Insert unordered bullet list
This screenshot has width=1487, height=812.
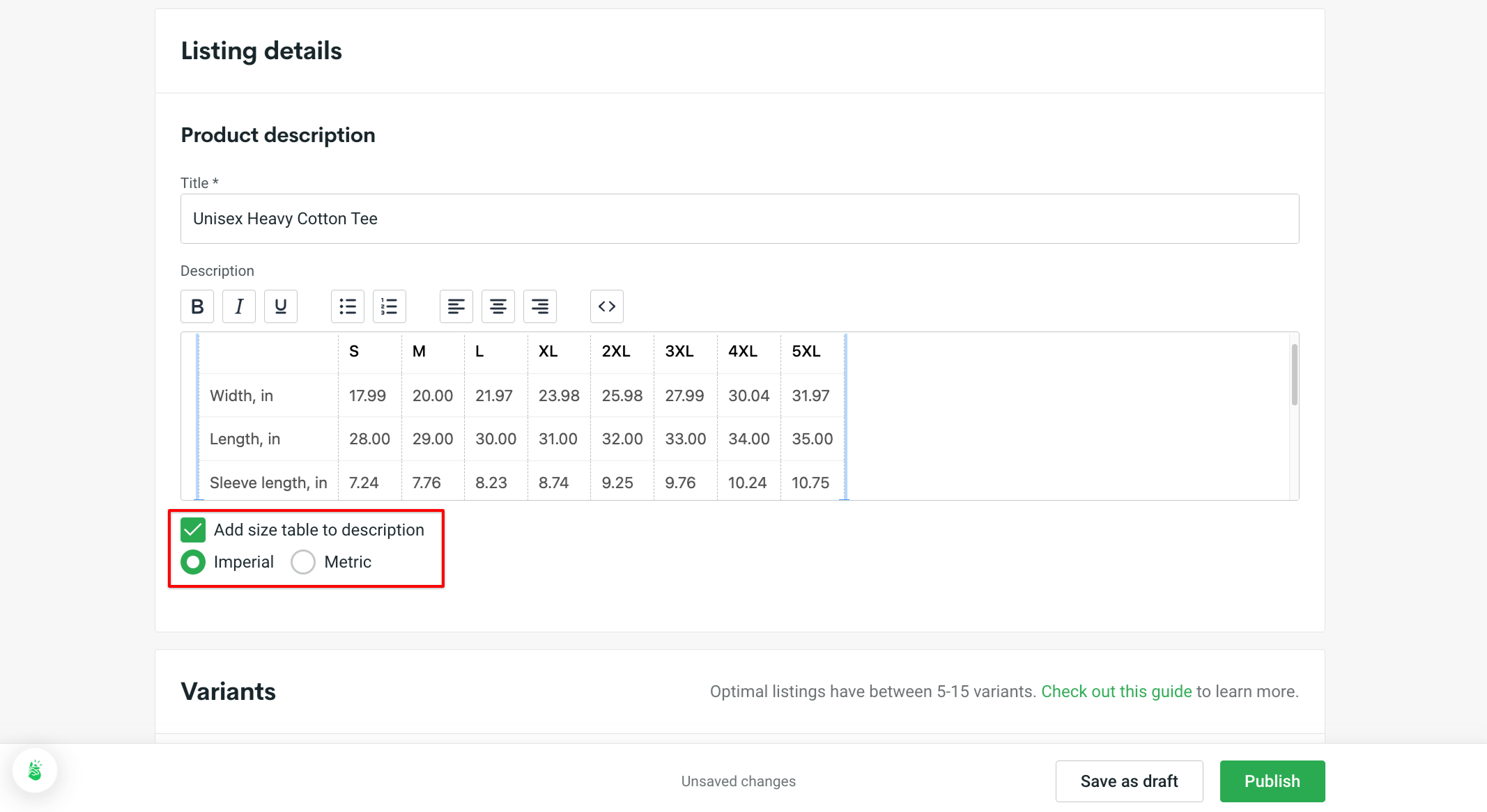[x=348, y=305]
